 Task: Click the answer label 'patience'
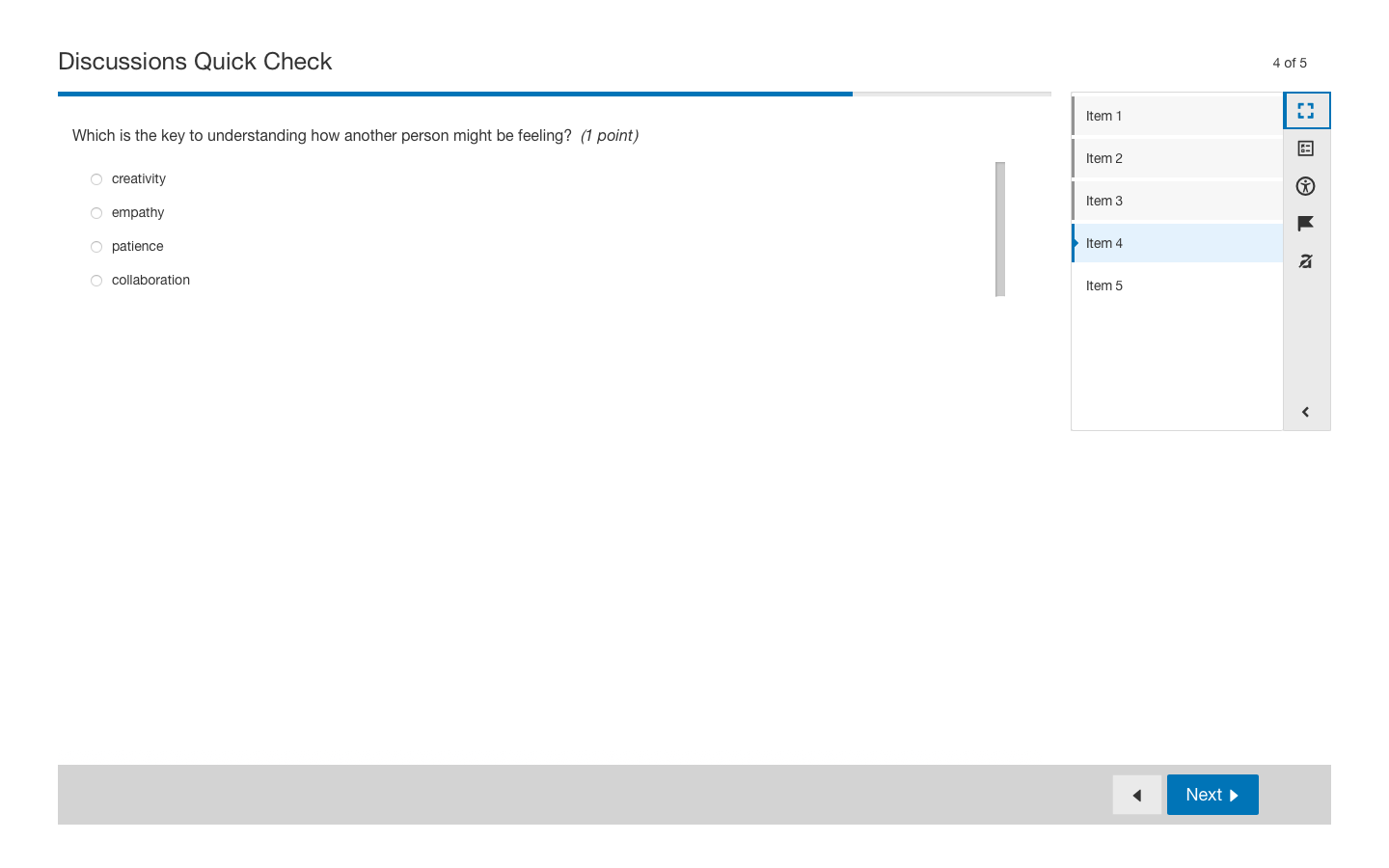(x=137, y=246)
